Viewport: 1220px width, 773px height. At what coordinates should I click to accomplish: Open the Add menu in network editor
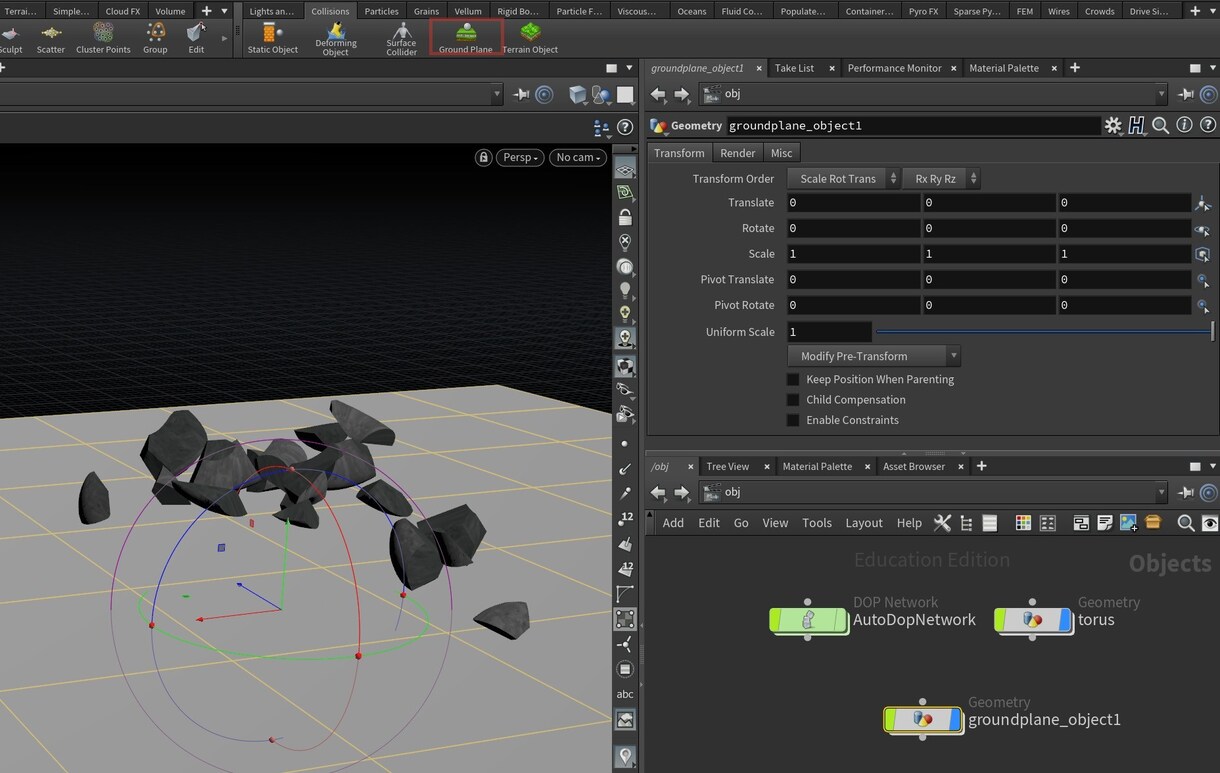pyautogui.click(x=673, y=523)
